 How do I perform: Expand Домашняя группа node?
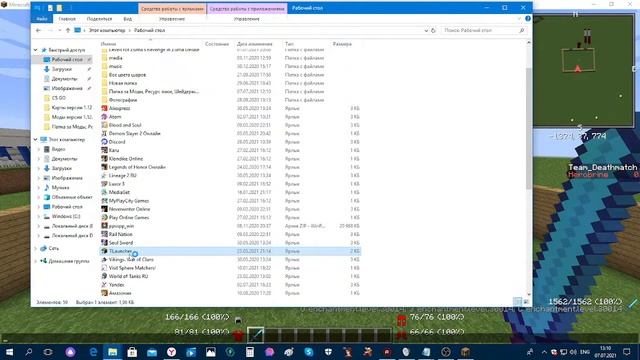[x=36, y=261]
